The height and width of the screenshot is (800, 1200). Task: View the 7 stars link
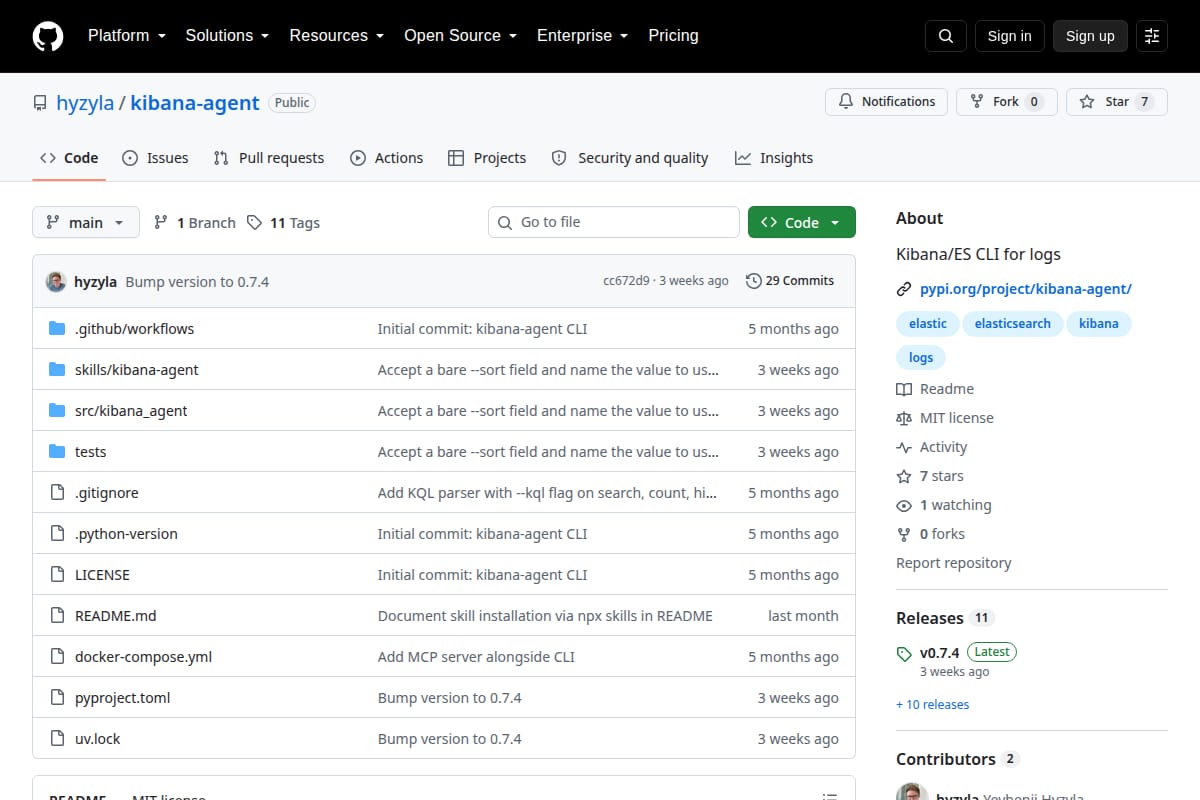tap(930, 476)
